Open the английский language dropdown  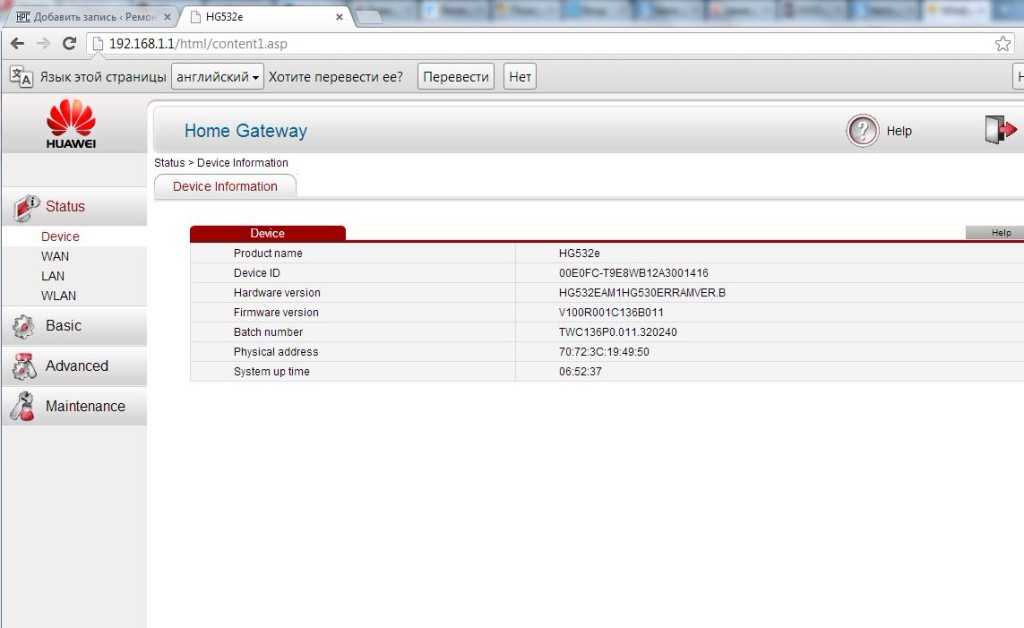[x=217, y=77]
